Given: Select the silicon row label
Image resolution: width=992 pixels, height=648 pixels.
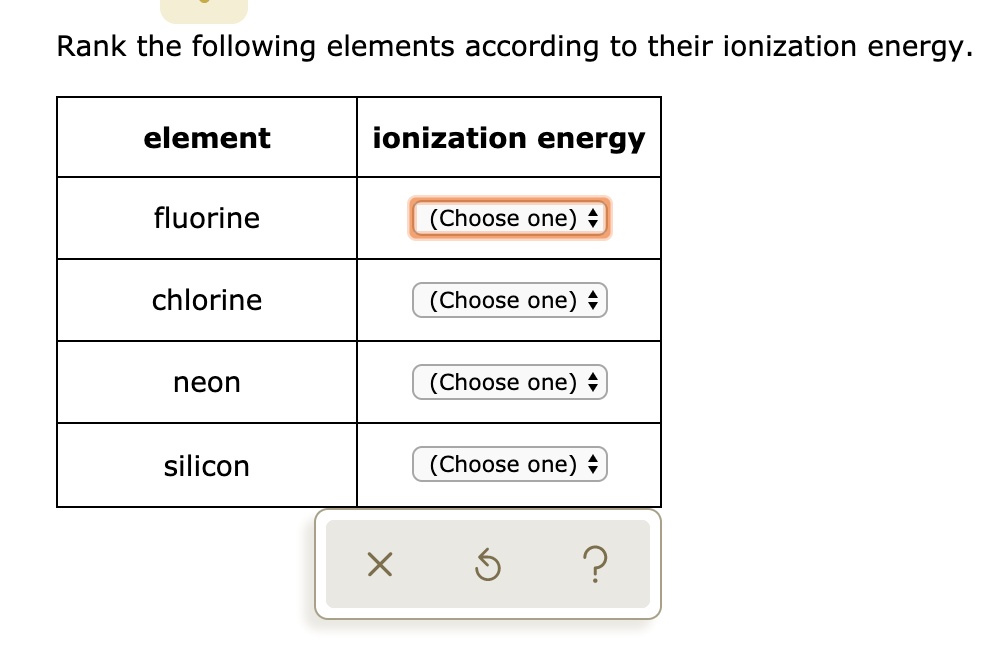Looking at the screenshot, I should point(206,464).
